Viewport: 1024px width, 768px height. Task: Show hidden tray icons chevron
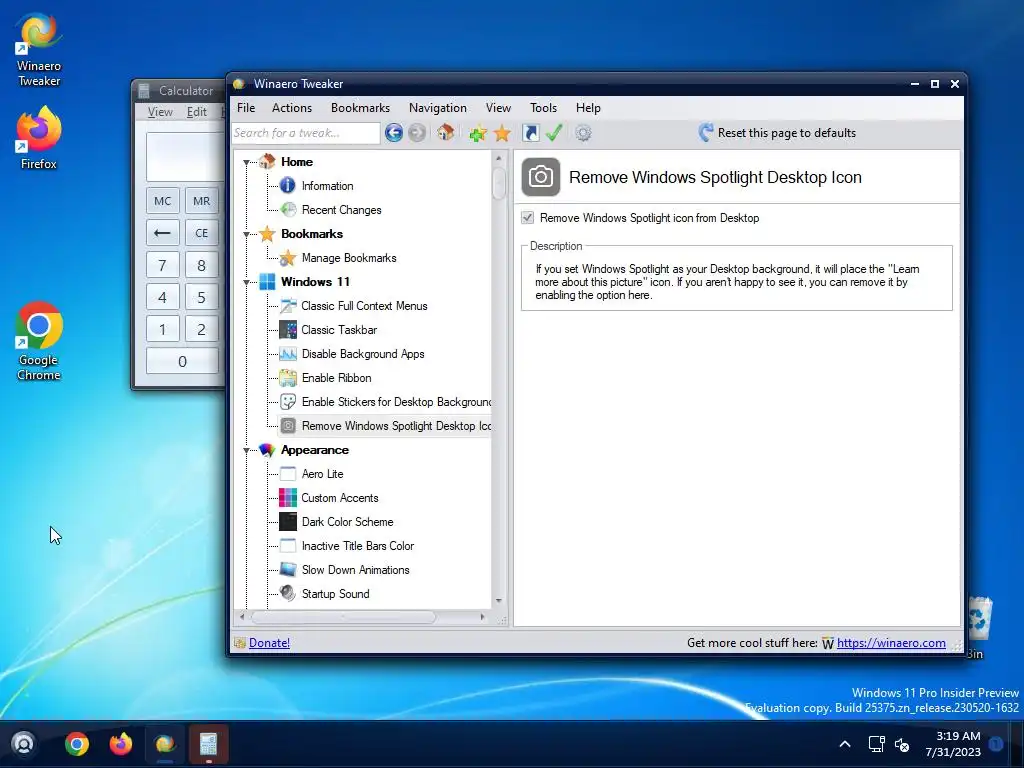pyautogui.click(x=844, y=744)
